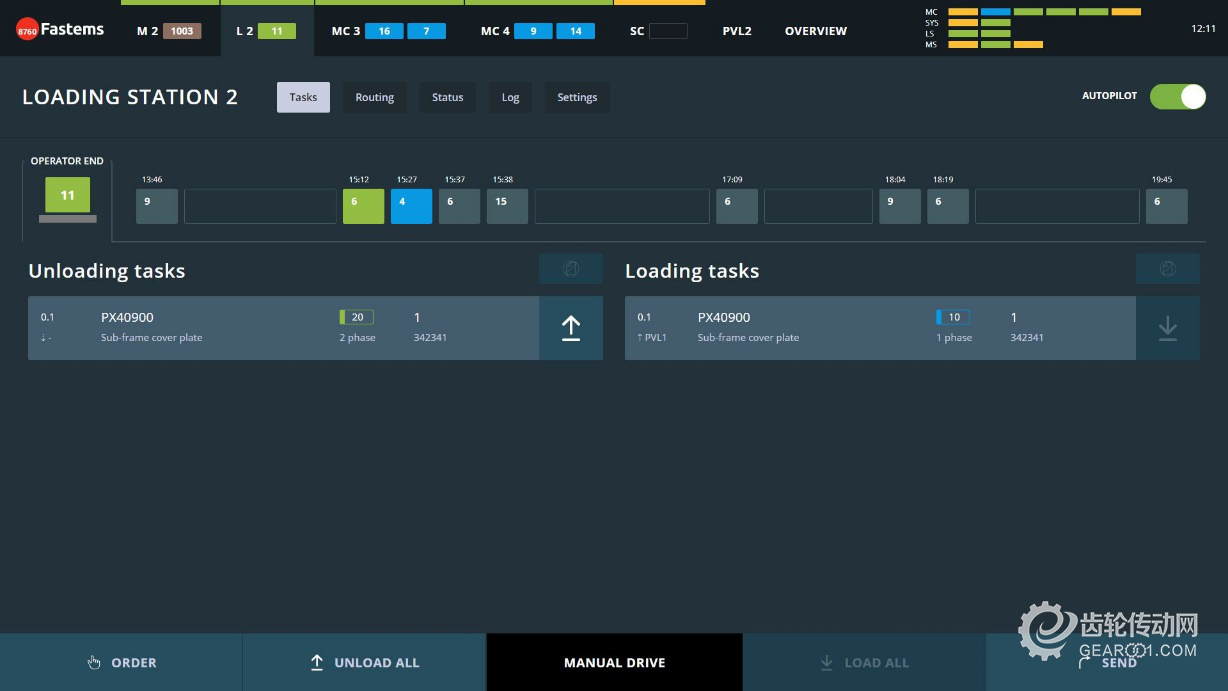The image size is (1228, 691).
Task: Switch to the Routing tab
Action: click(374, 97)
